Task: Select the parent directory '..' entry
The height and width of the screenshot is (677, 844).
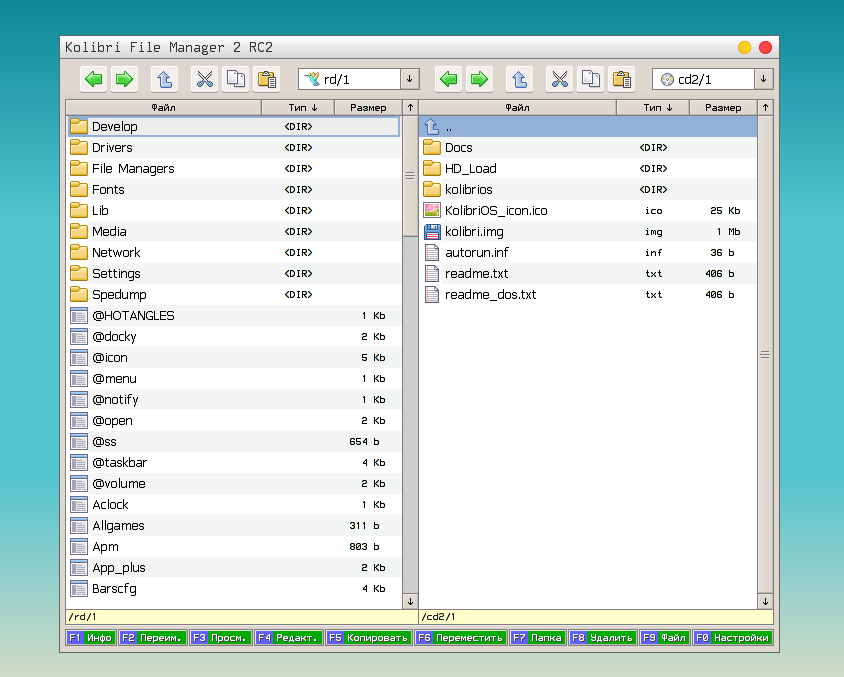Action: (449, 127)
